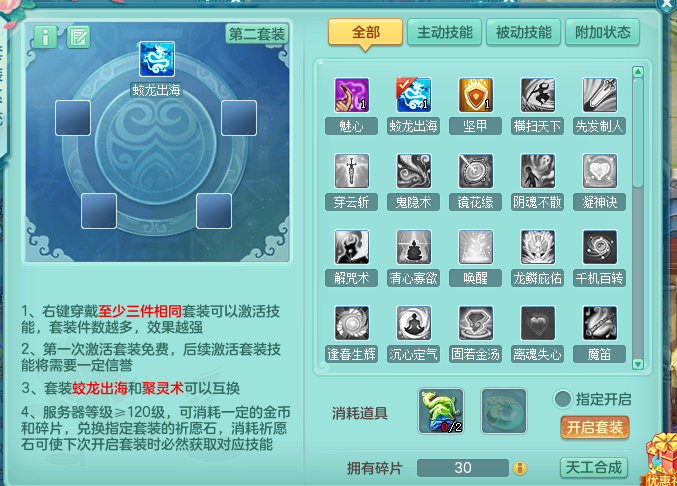The image size is (677, 486).
Task: Click the skill list scroll down arrow
Action: point(638,364)
